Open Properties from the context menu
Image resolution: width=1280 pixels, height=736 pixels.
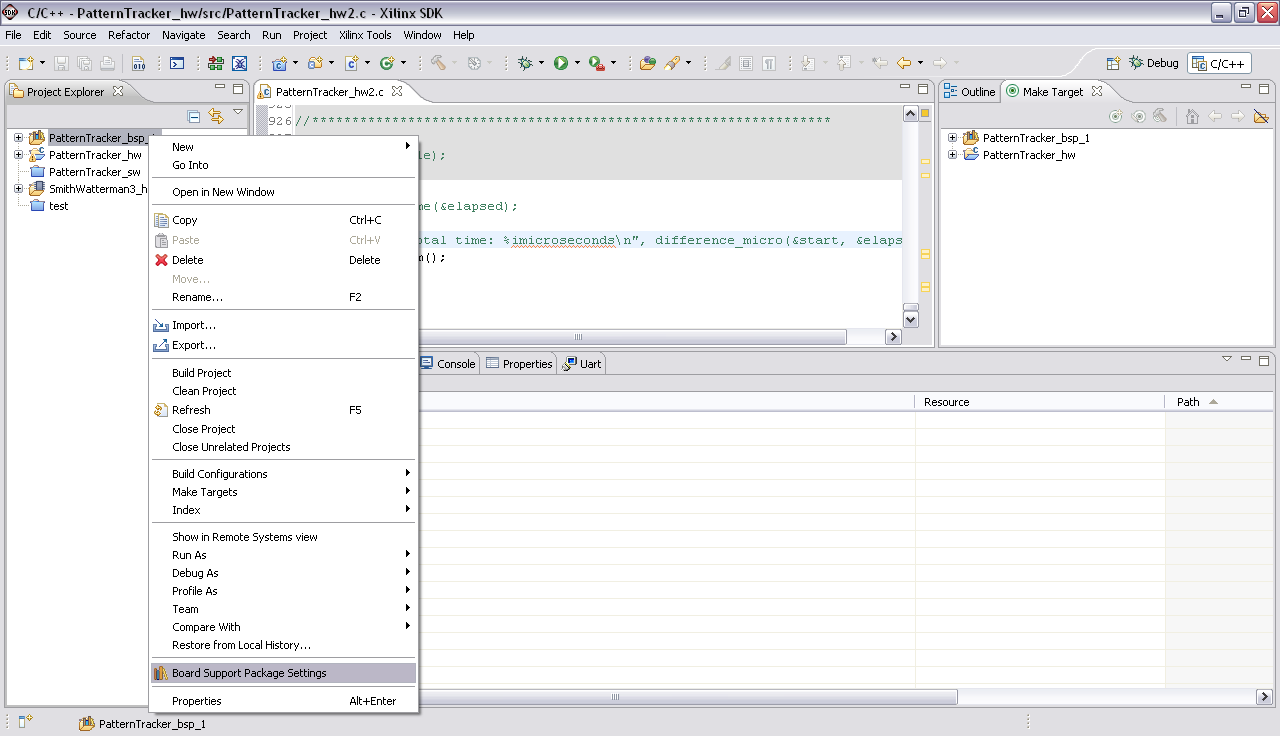(x=283, y=701)
